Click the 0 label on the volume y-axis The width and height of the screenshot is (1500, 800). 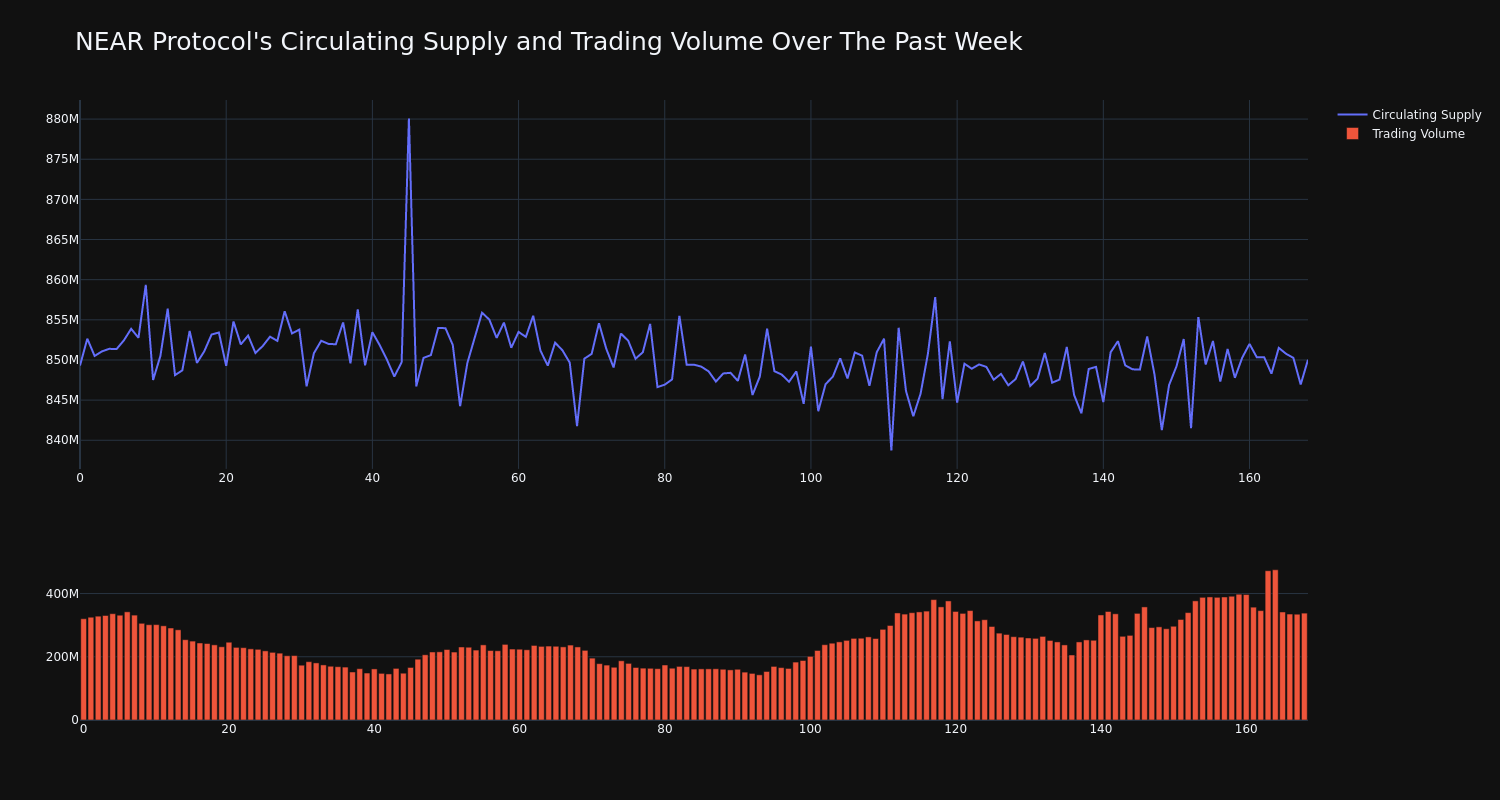74,720
